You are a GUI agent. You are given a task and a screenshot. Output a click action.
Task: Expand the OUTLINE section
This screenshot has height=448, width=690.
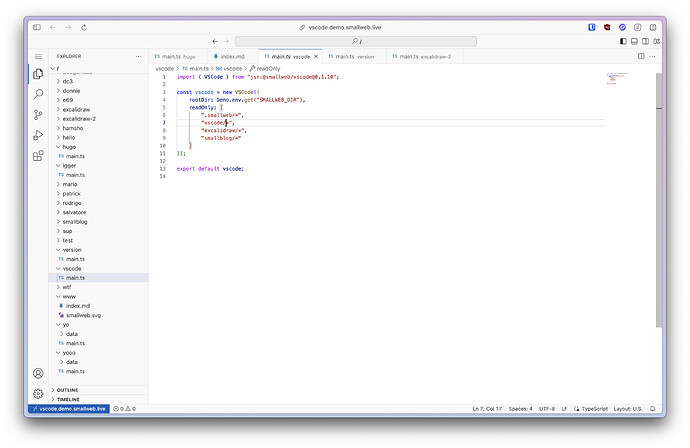click(x=99, y=390)
